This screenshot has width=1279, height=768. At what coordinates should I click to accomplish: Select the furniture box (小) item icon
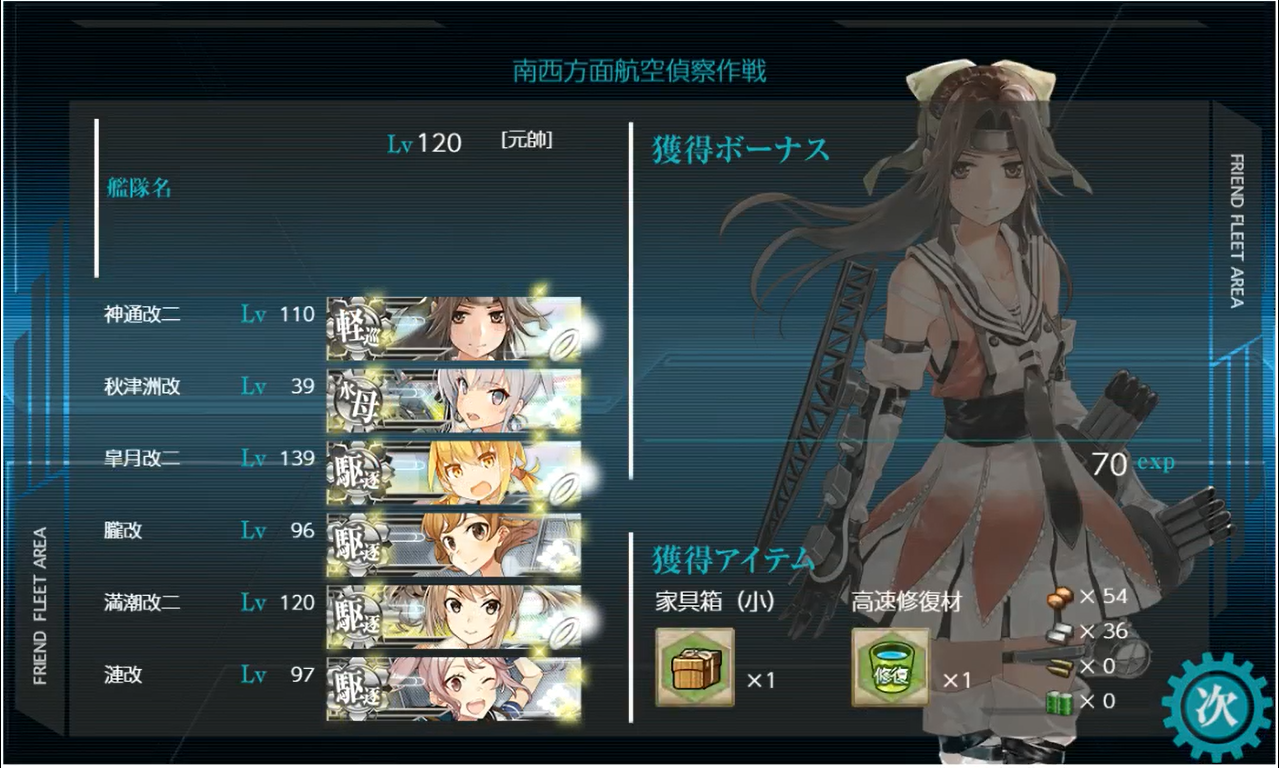(695, 667)
